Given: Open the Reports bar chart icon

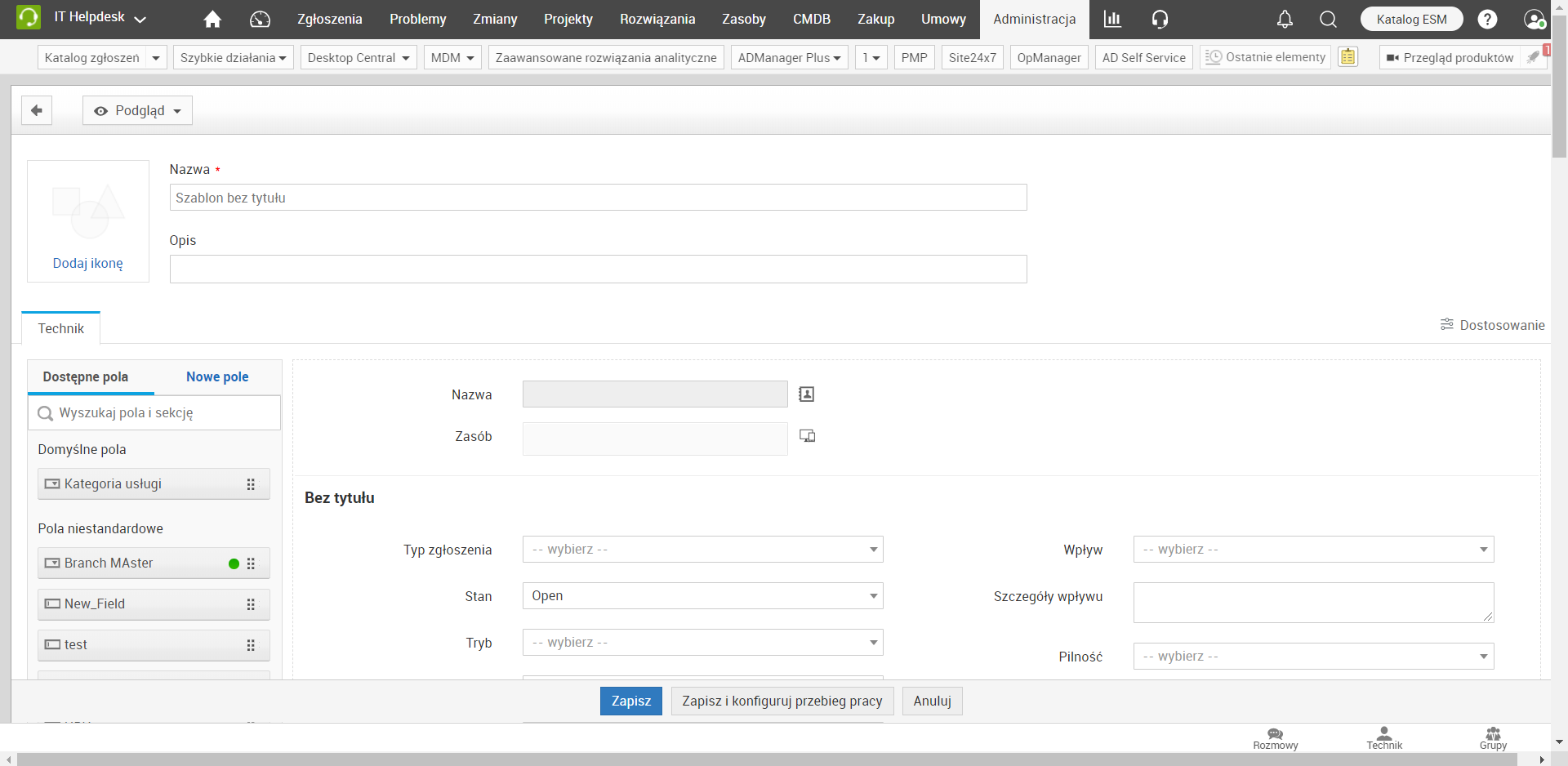Looking at the screenshot, I should (x=1112, y=19).
